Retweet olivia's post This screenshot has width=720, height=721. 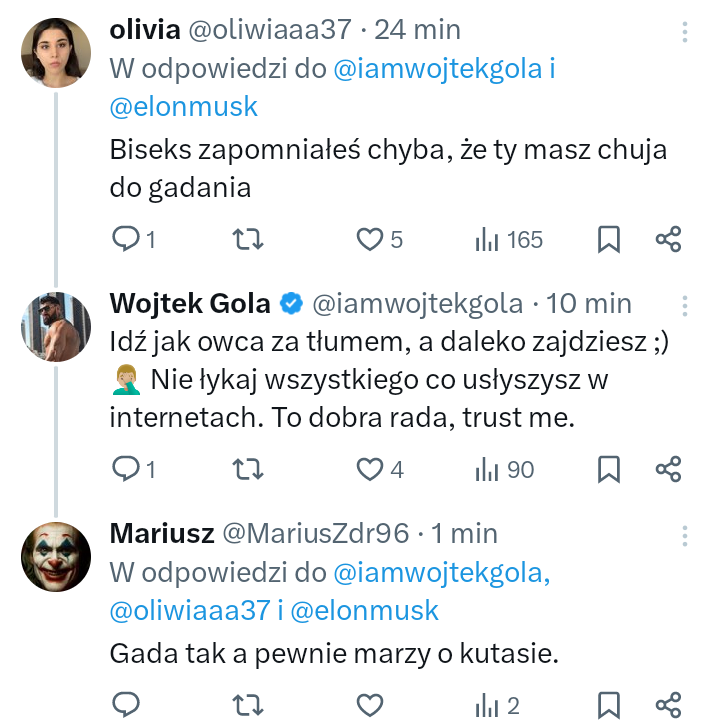pos(247,239)
